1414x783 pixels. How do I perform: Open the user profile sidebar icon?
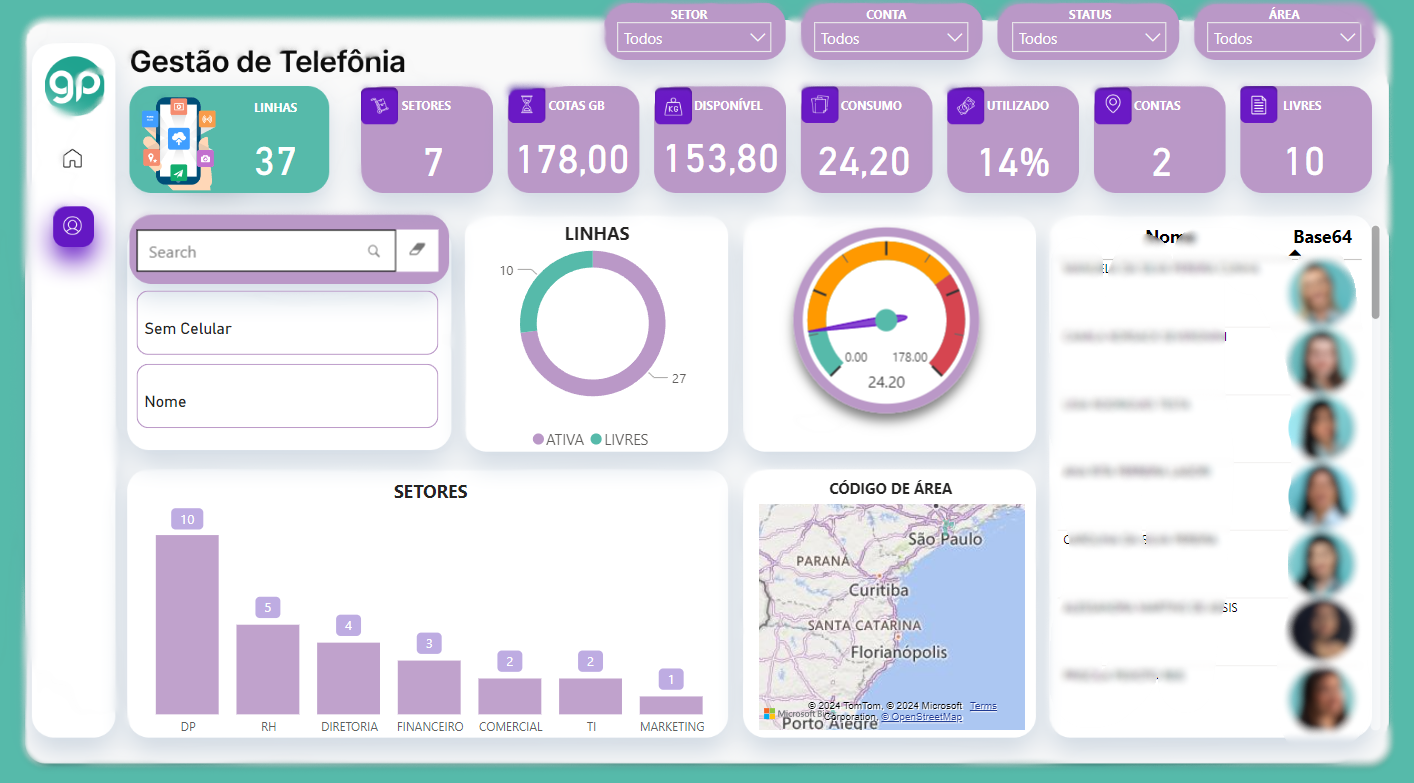coord(73,226)
